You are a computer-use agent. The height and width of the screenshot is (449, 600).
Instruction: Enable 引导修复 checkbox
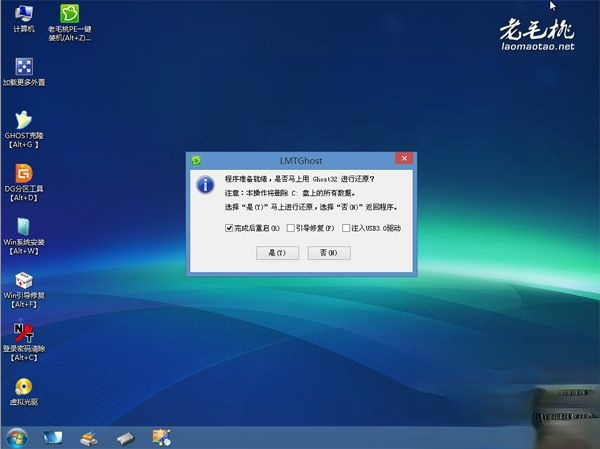coord(290,228)
